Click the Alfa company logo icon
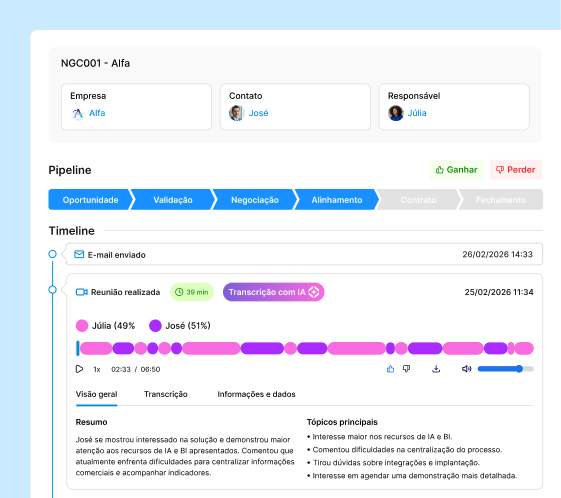The width and height of the screenshot is (561, 498). [x=78, y=113]
